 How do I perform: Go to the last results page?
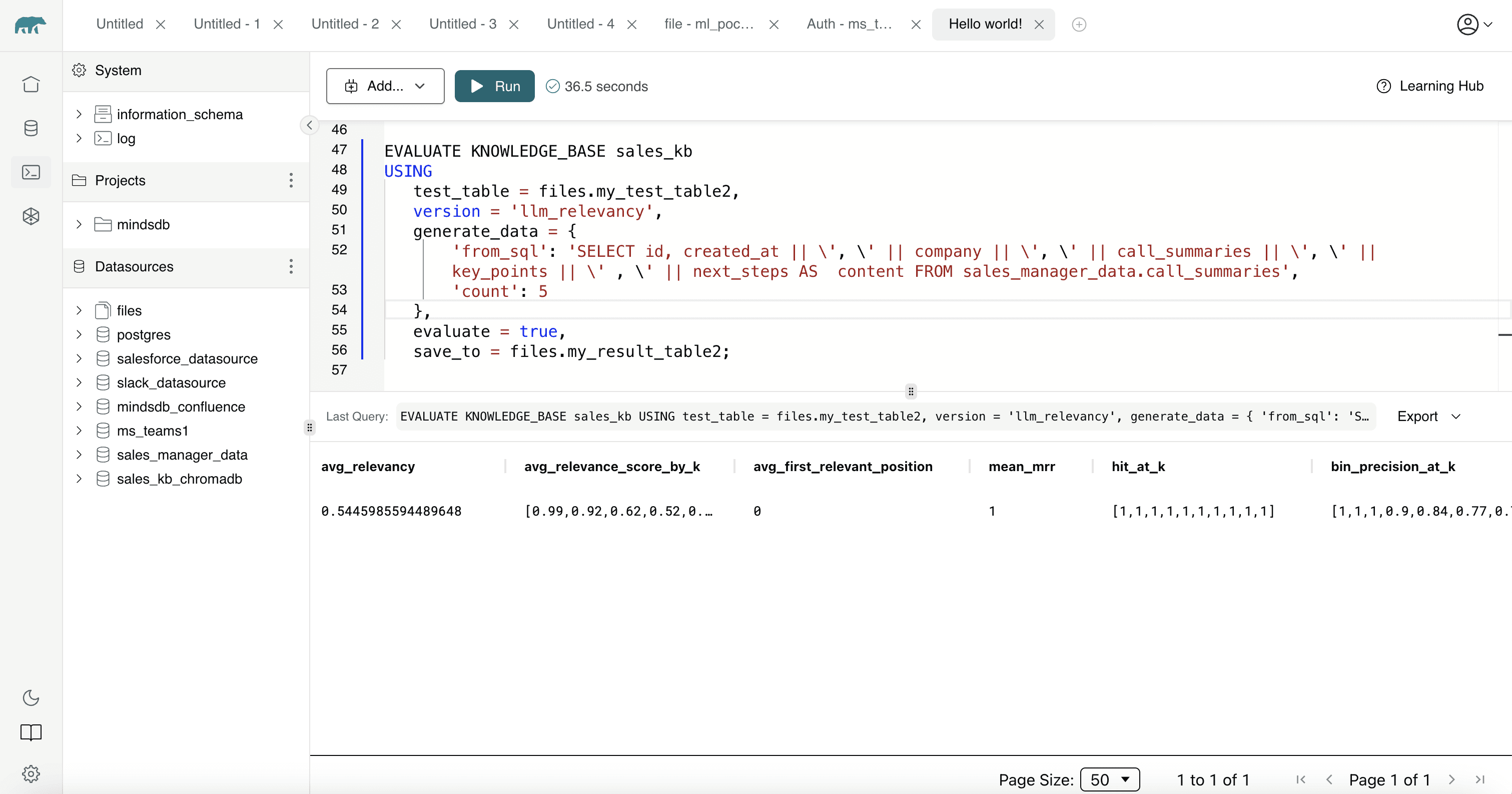point(1479,779)
